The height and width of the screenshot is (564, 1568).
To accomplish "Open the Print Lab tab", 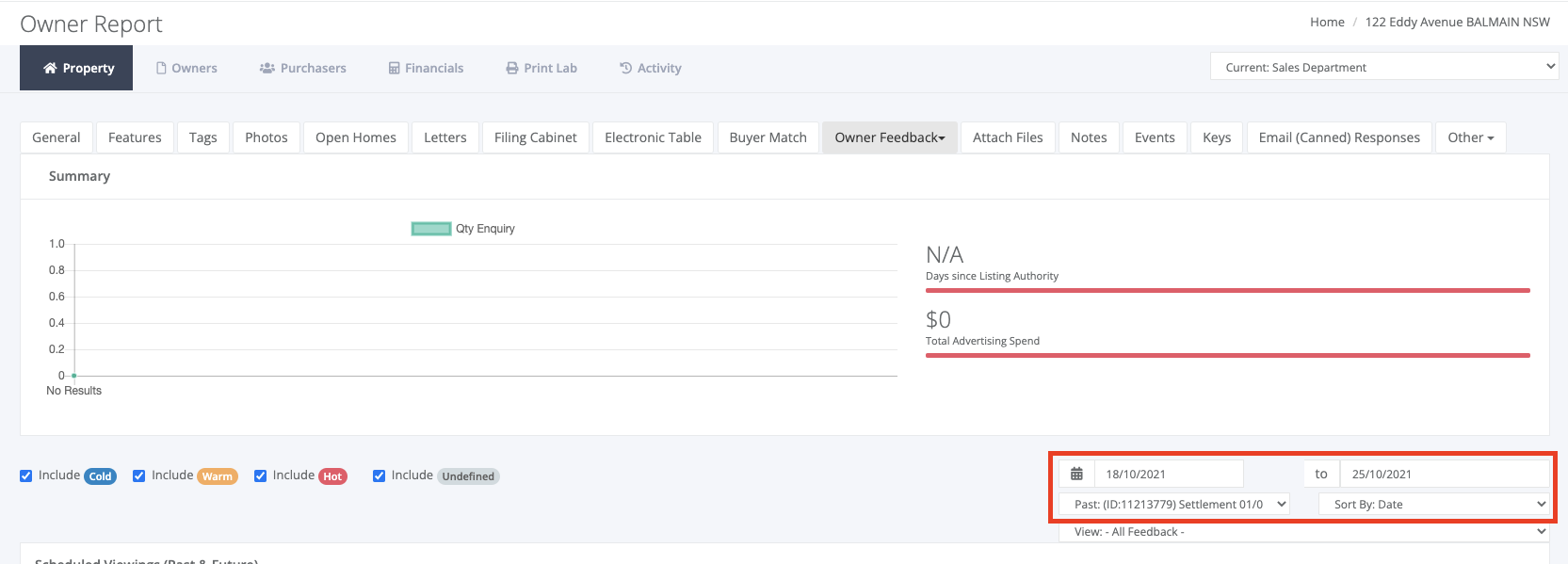I will click(x=542, y=68).
